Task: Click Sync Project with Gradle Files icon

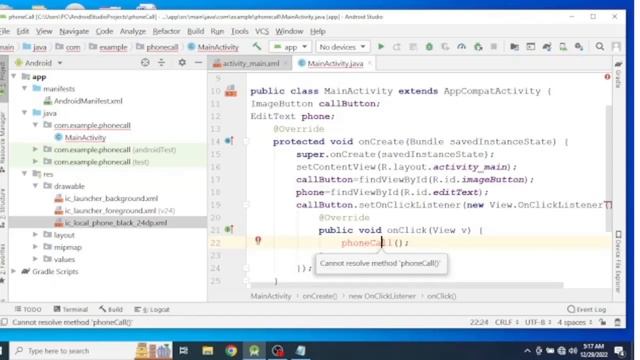Action: 547,47
